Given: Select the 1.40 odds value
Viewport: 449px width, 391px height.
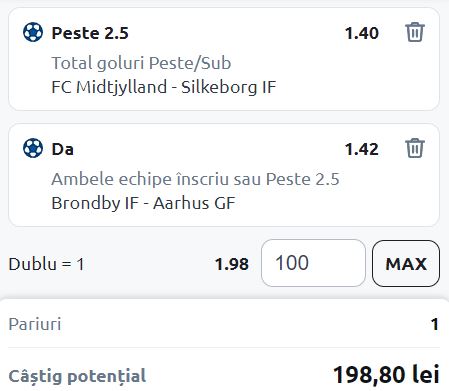Looking at the screenshot, I should tap(362, 33).
